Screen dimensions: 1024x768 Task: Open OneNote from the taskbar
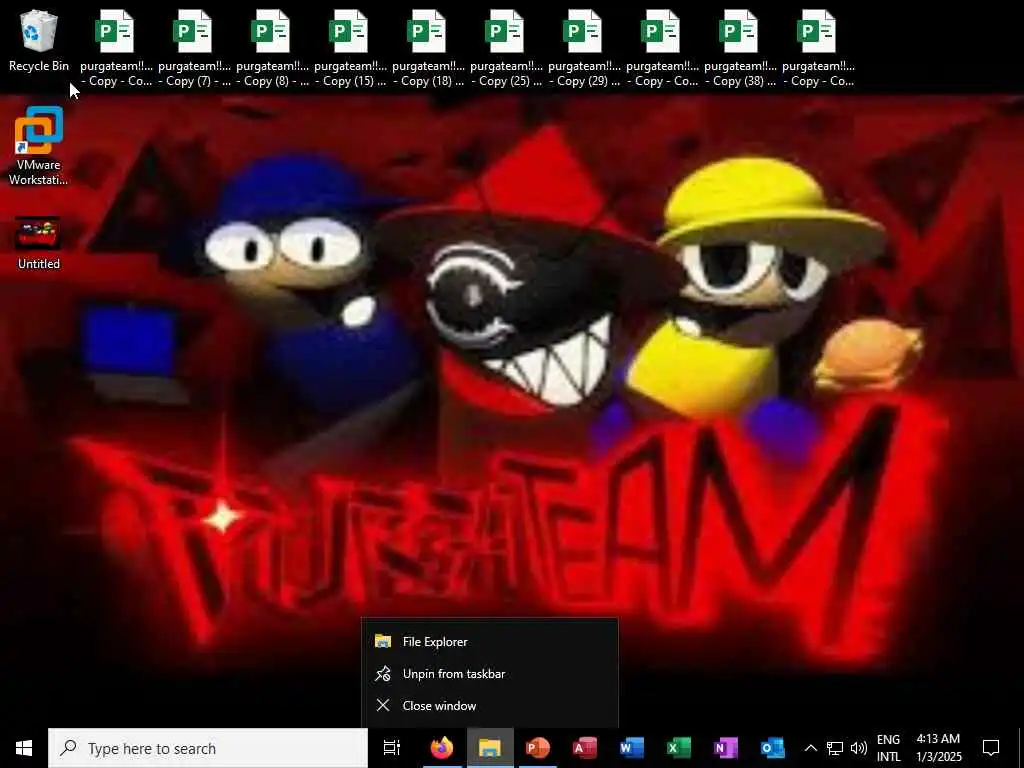[x=726, y=748]
